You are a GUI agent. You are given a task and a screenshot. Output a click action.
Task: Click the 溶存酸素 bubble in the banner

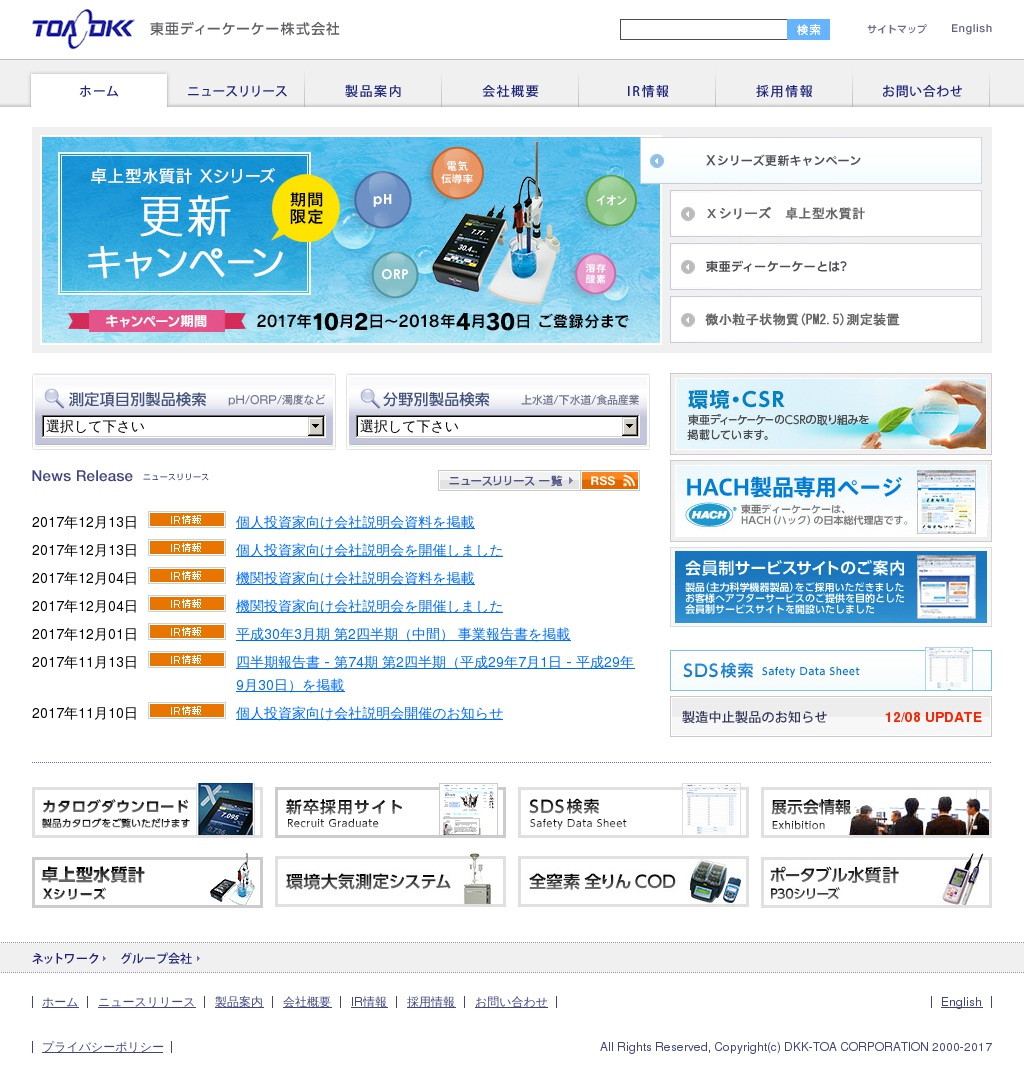595,274
